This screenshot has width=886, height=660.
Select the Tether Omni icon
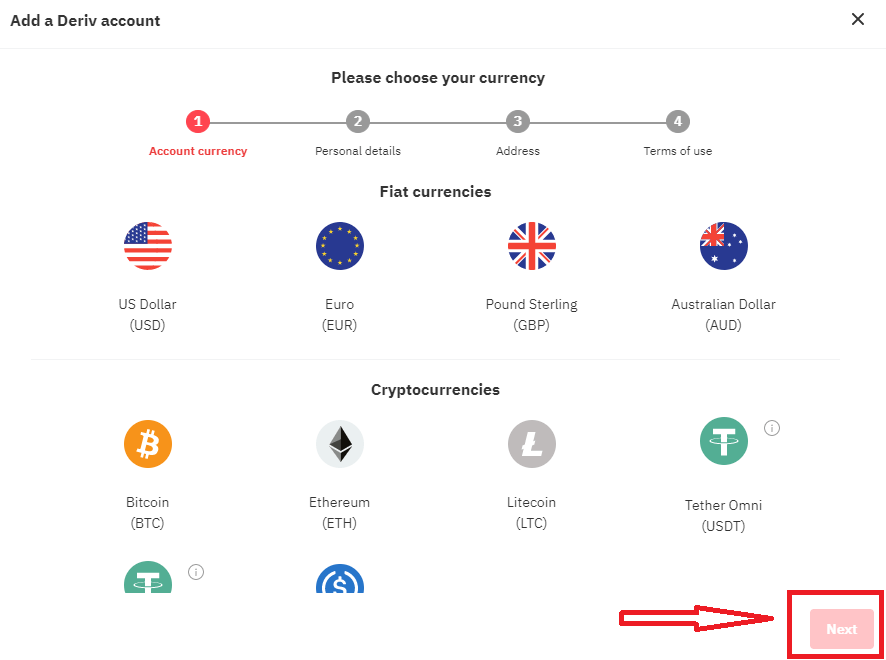tap(723, 441)
